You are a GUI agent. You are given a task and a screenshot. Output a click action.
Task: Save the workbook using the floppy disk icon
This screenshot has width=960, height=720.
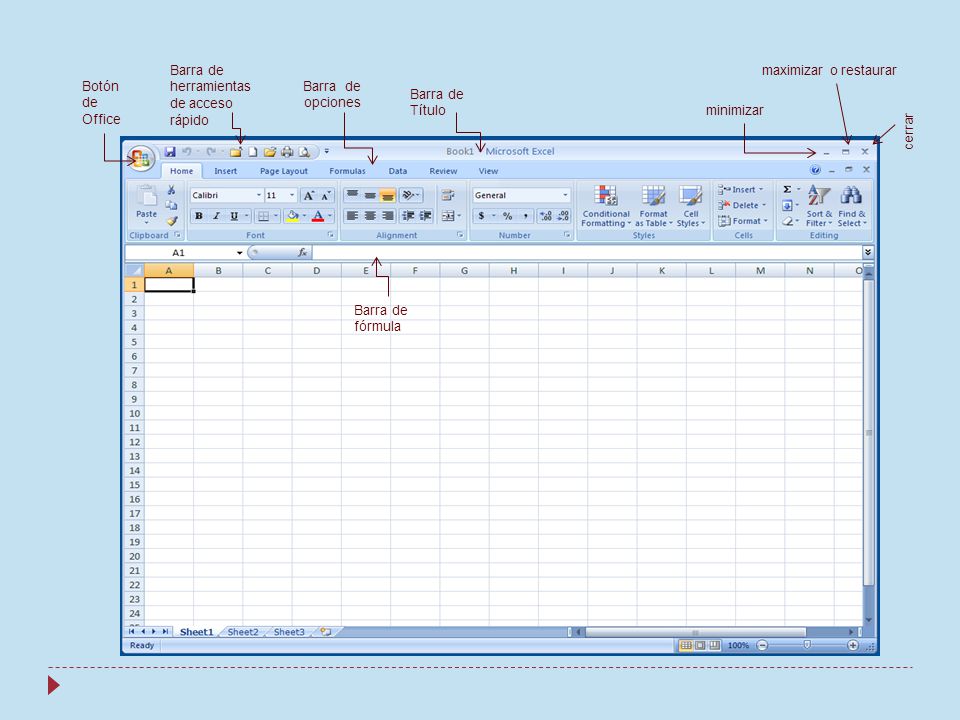pyautogui.click(x=170, y=152)
